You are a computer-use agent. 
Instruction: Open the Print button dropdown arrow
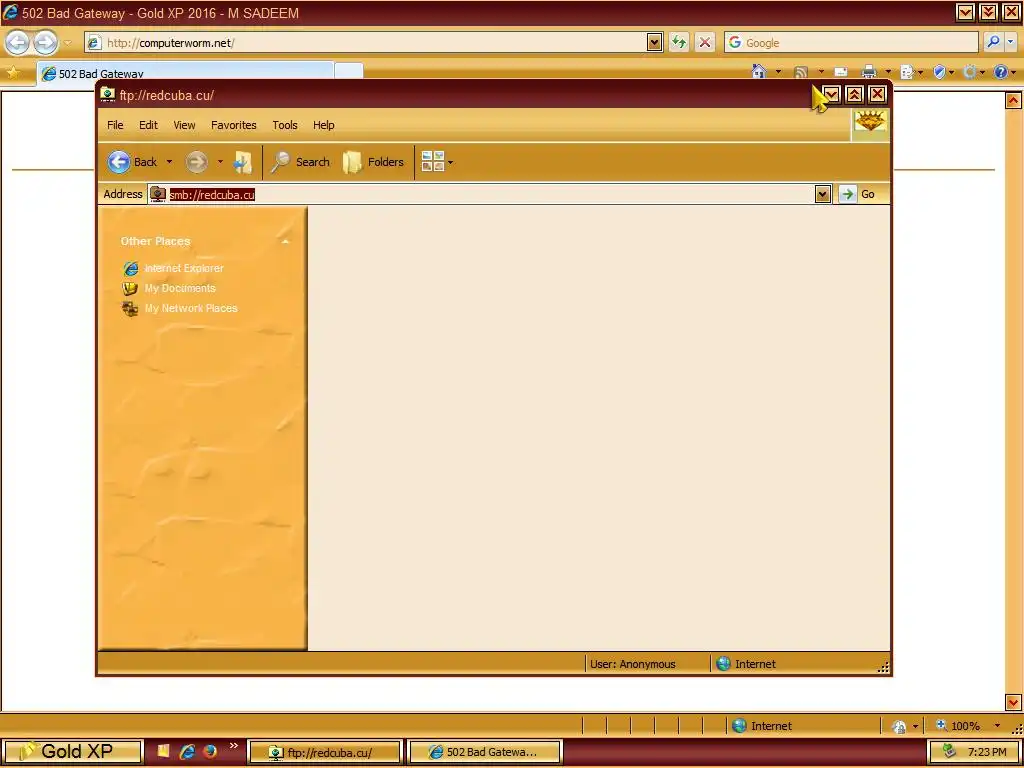click(x=888, y=72)
